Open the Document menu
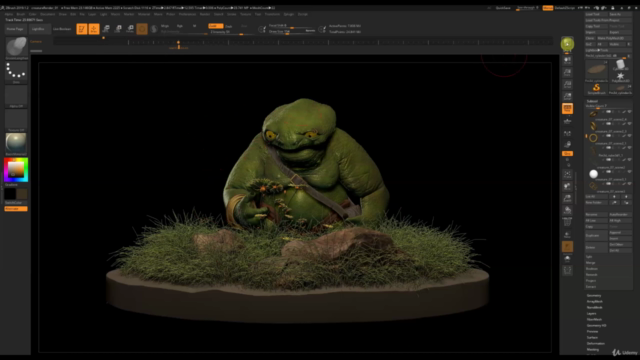640x360 pixels. (x=47, y=14)
